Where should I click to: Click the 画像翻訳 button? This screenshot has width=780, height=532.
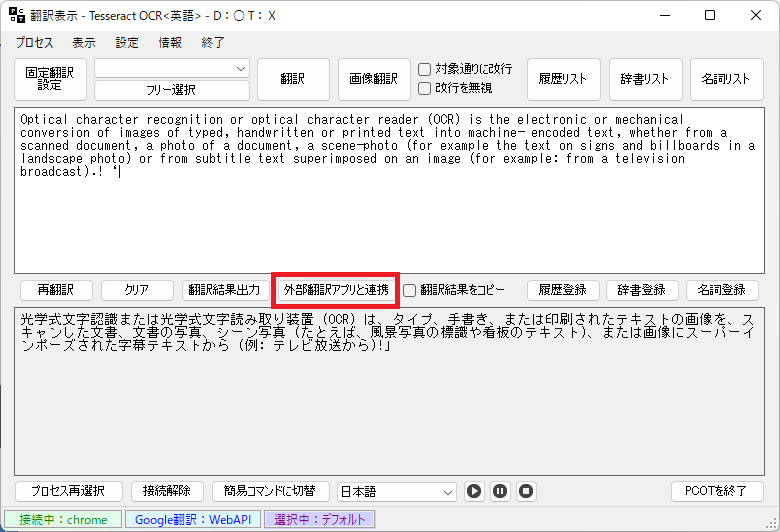374,79
